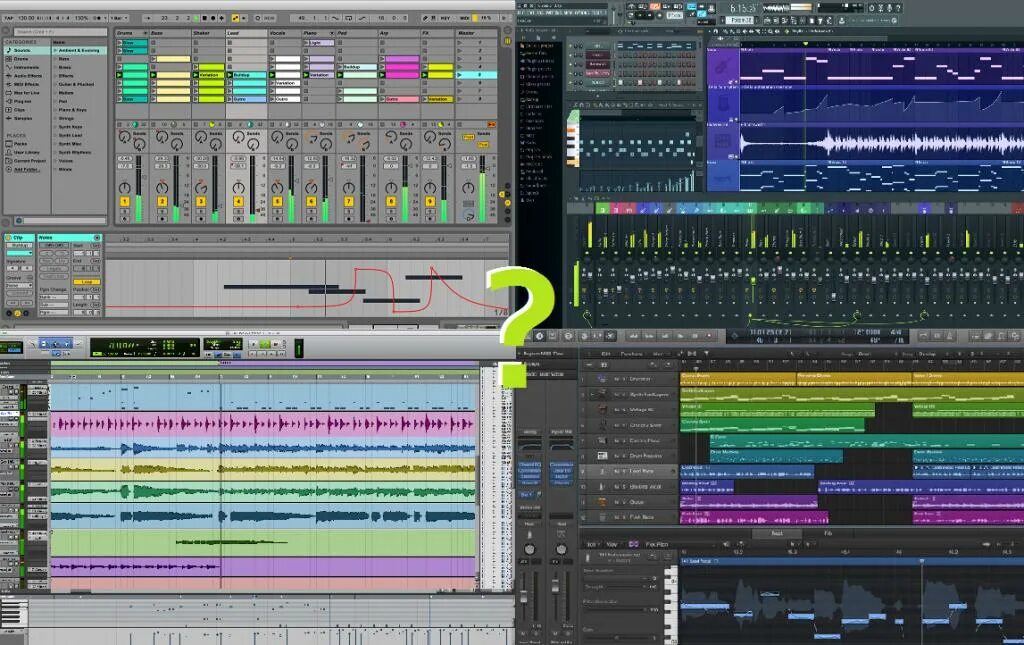Screen dimensions: 1024x645
Task: Toggle track activator 1 on Drums track
Action: pyautogui.click(x=124, y=202)
